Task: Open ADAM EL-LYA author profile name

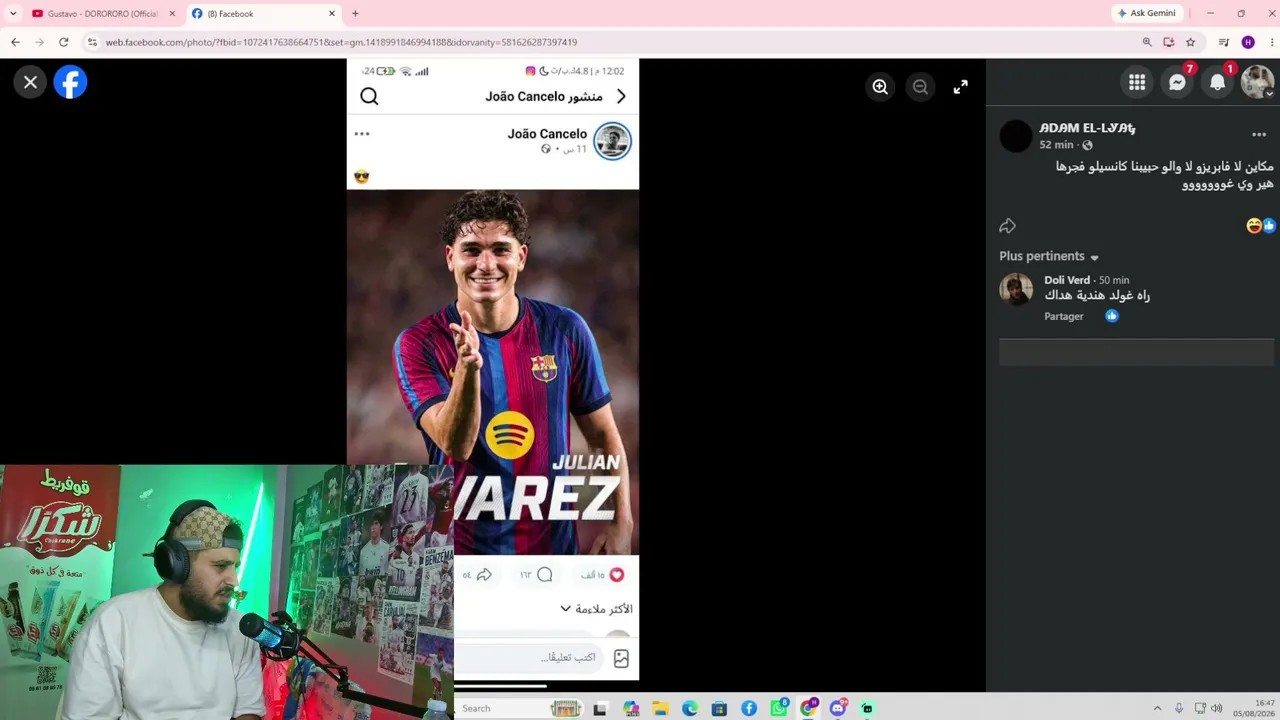Action: [x=1087, y=128]
